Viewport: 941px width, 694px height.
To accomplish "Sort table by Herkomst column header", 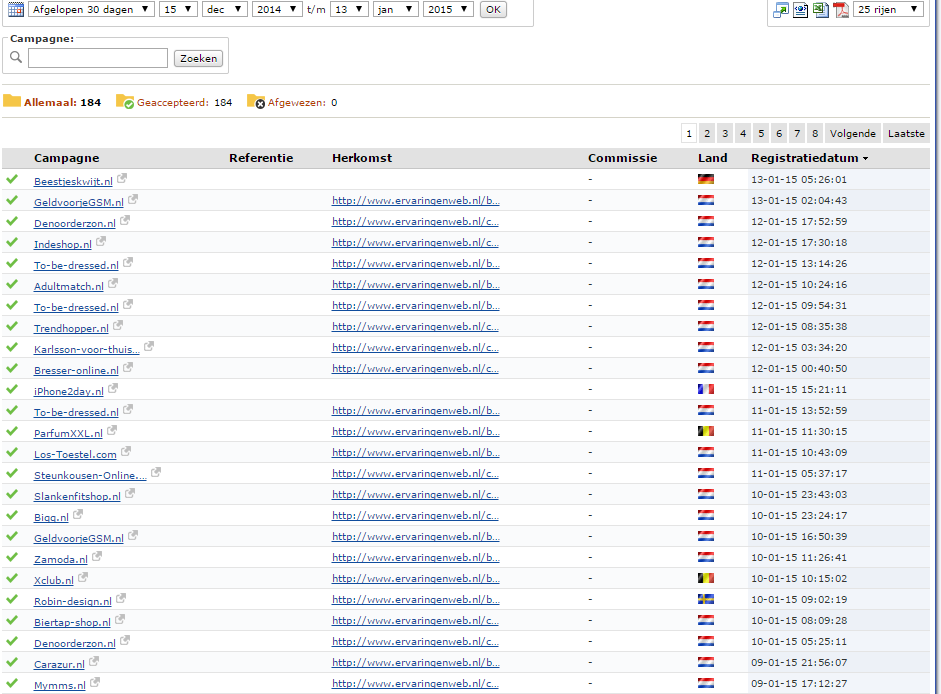I will (362, 158).
